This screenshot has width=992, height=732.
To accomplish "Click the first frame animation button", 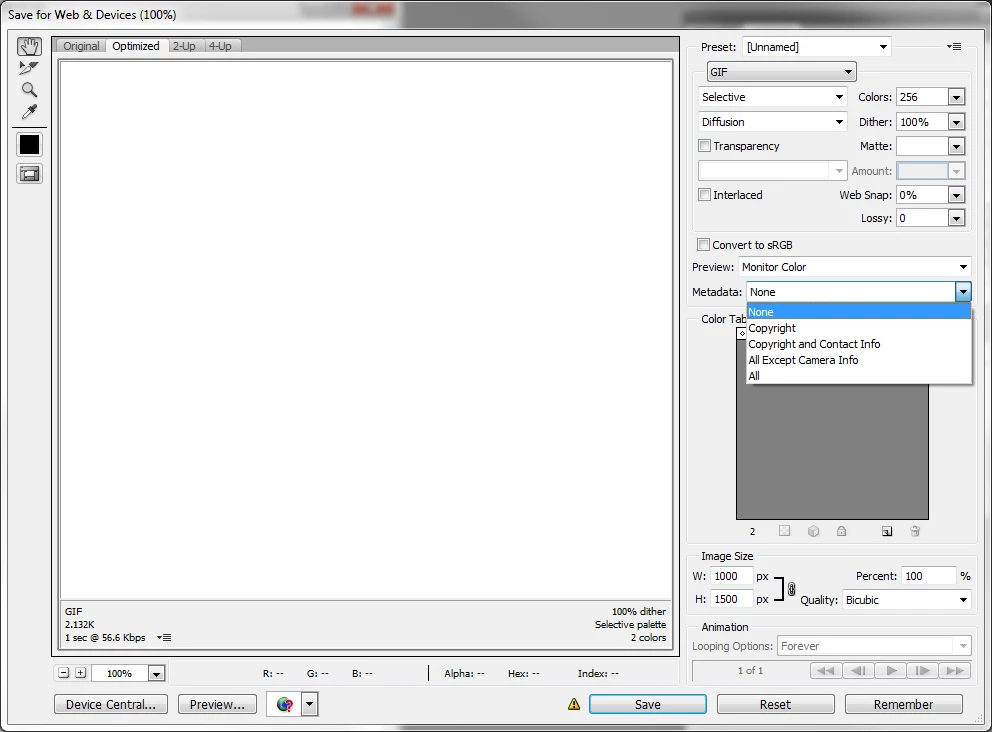I will [826, 671].
